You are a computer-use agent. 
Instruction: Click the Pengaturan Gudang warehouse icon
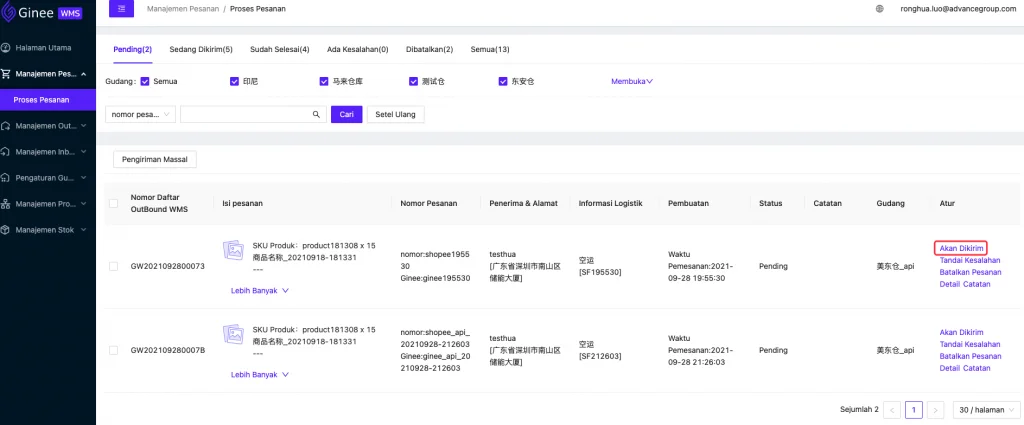6,178
